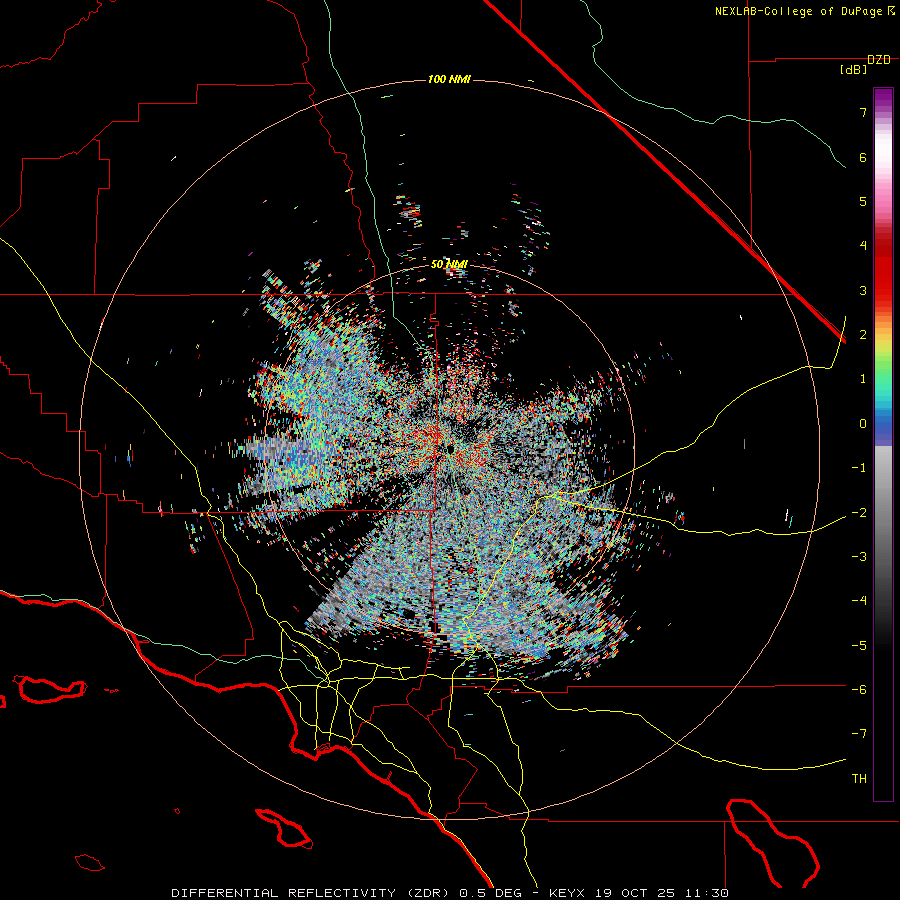The image size is (900, 900).
Task: Click the 5 value on the color scale
Action: [863, 201]
